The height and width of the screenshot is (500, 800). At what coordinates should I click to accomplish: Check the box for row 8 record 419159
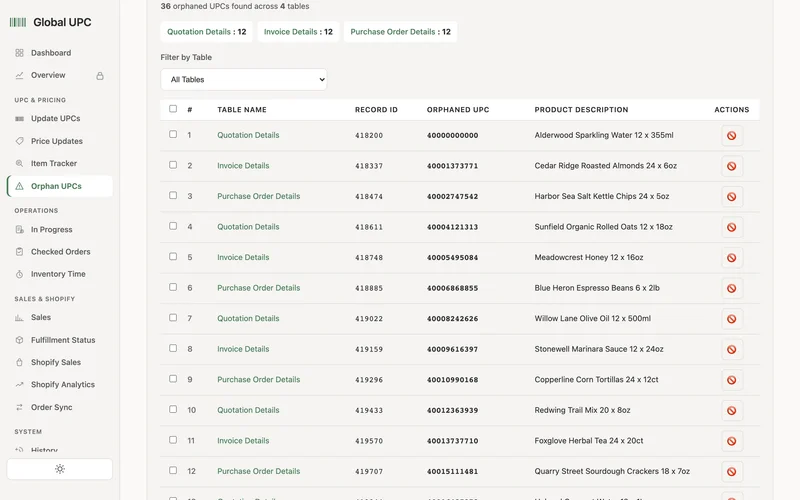[173, 348]
